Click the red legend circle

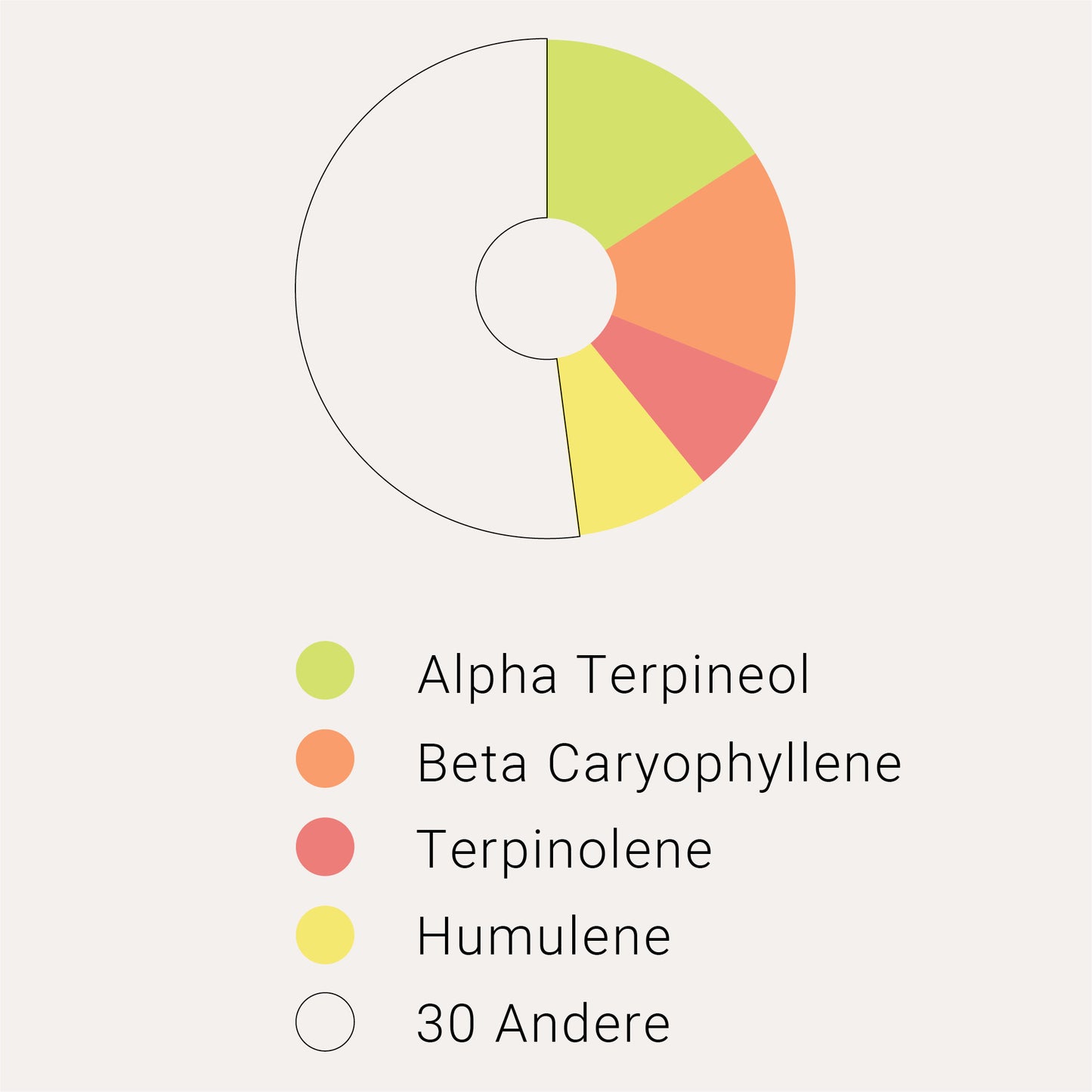325,847
